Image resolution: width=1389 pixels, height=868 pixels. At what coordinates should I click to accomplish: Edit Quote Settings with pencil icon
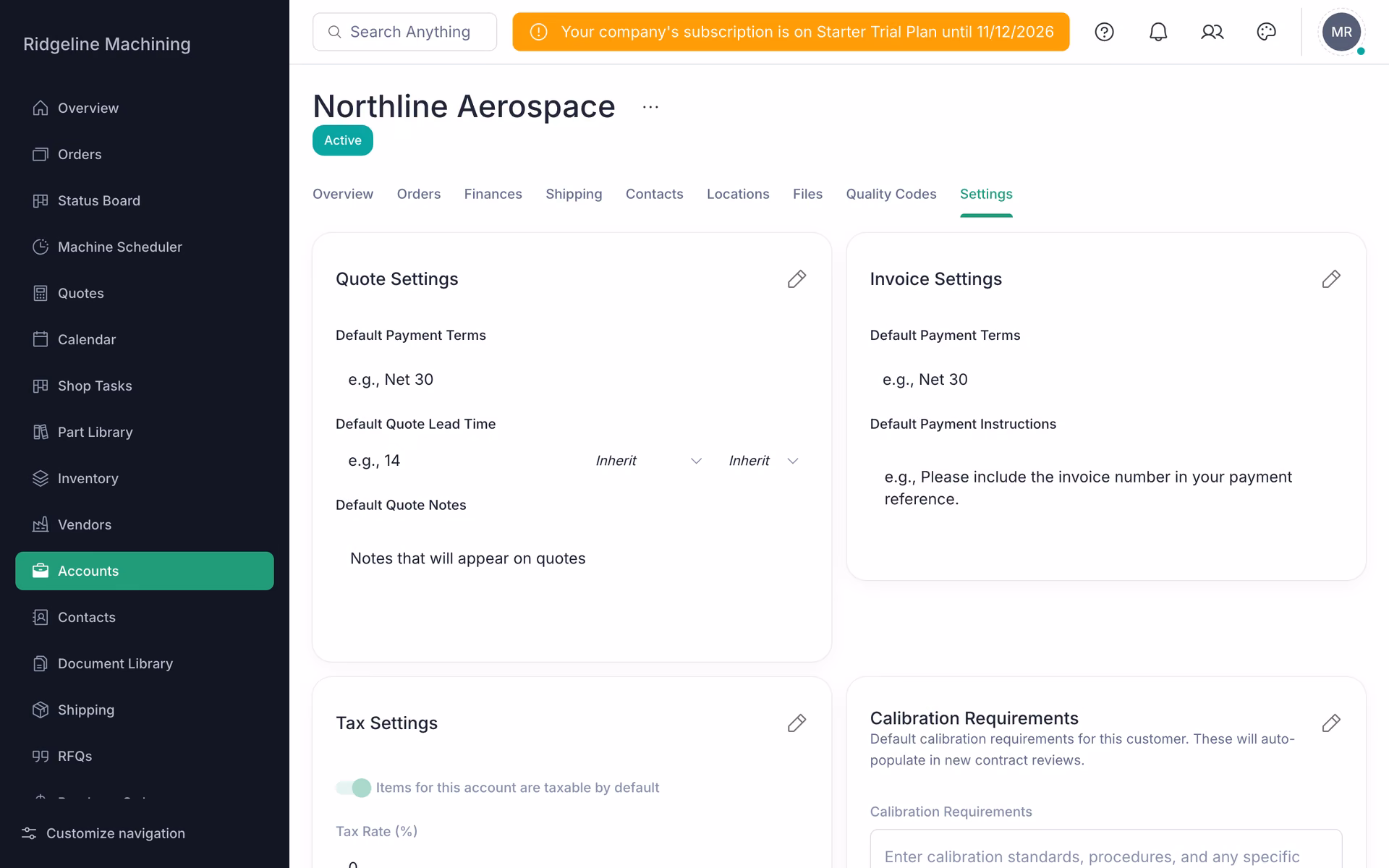(797, 279)
